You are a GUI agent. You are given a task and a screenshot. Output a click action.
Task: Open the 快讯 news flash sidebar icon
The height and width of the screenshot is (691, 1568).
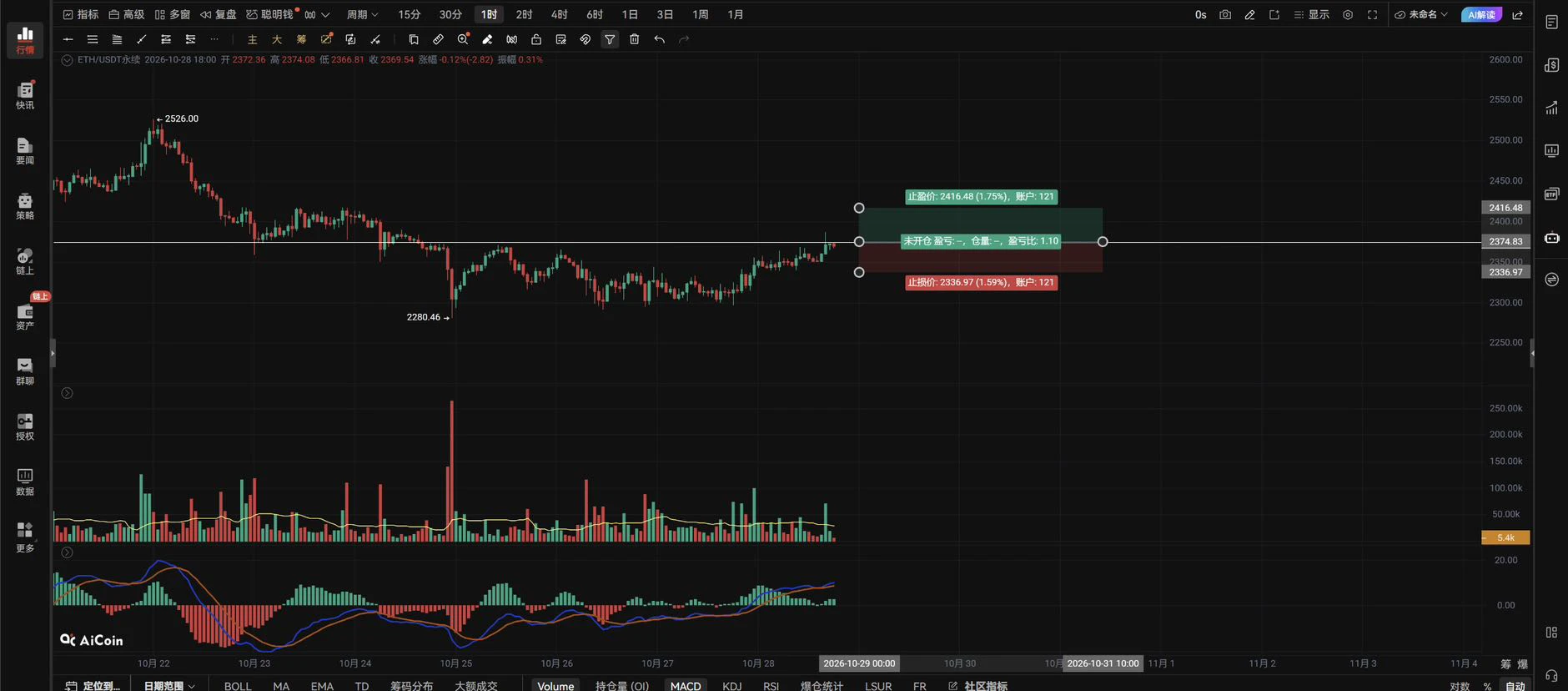25,95
